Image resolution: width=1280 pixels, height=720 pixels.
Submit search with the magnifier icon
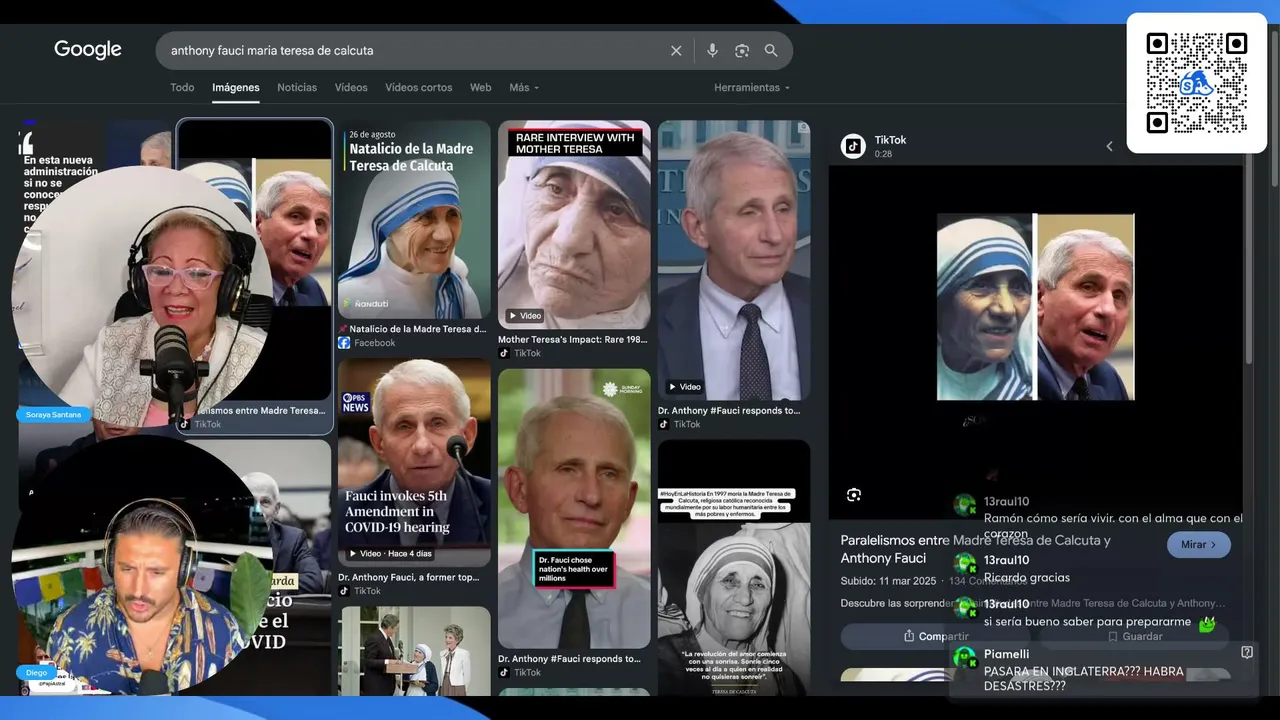tap(771, 51)
